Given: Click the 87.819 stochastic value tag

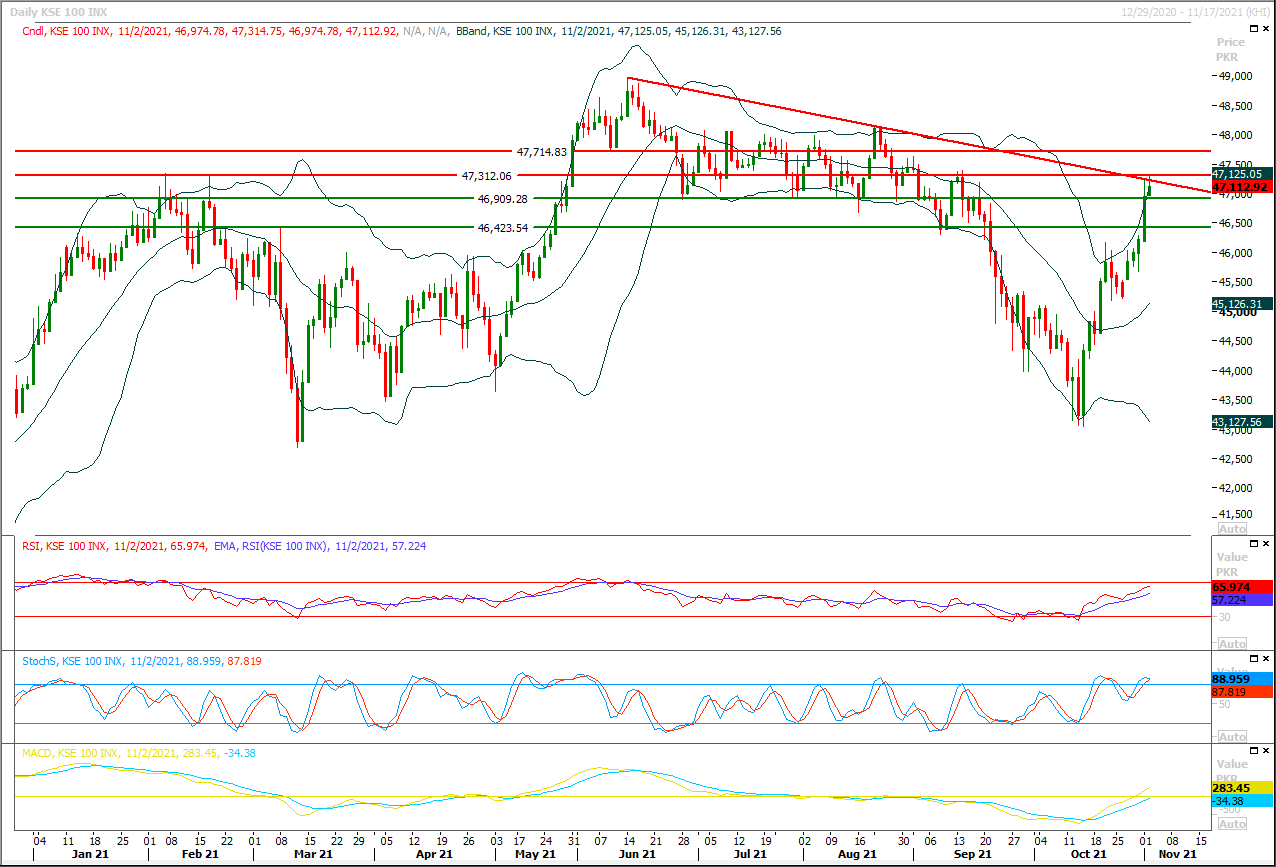Looking at the screenshot, I should (x=1240, y=691).
